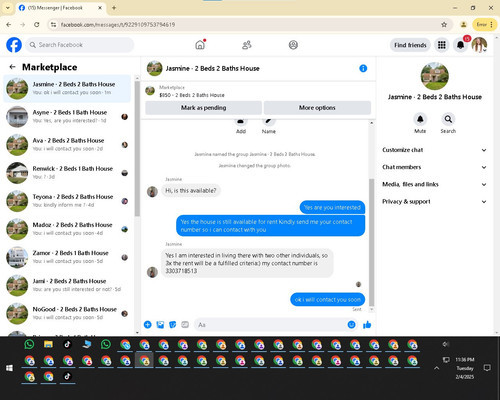Click the 'Hi, is this available?' message
This screenshot has height=400, width=500.
point(191,190)
